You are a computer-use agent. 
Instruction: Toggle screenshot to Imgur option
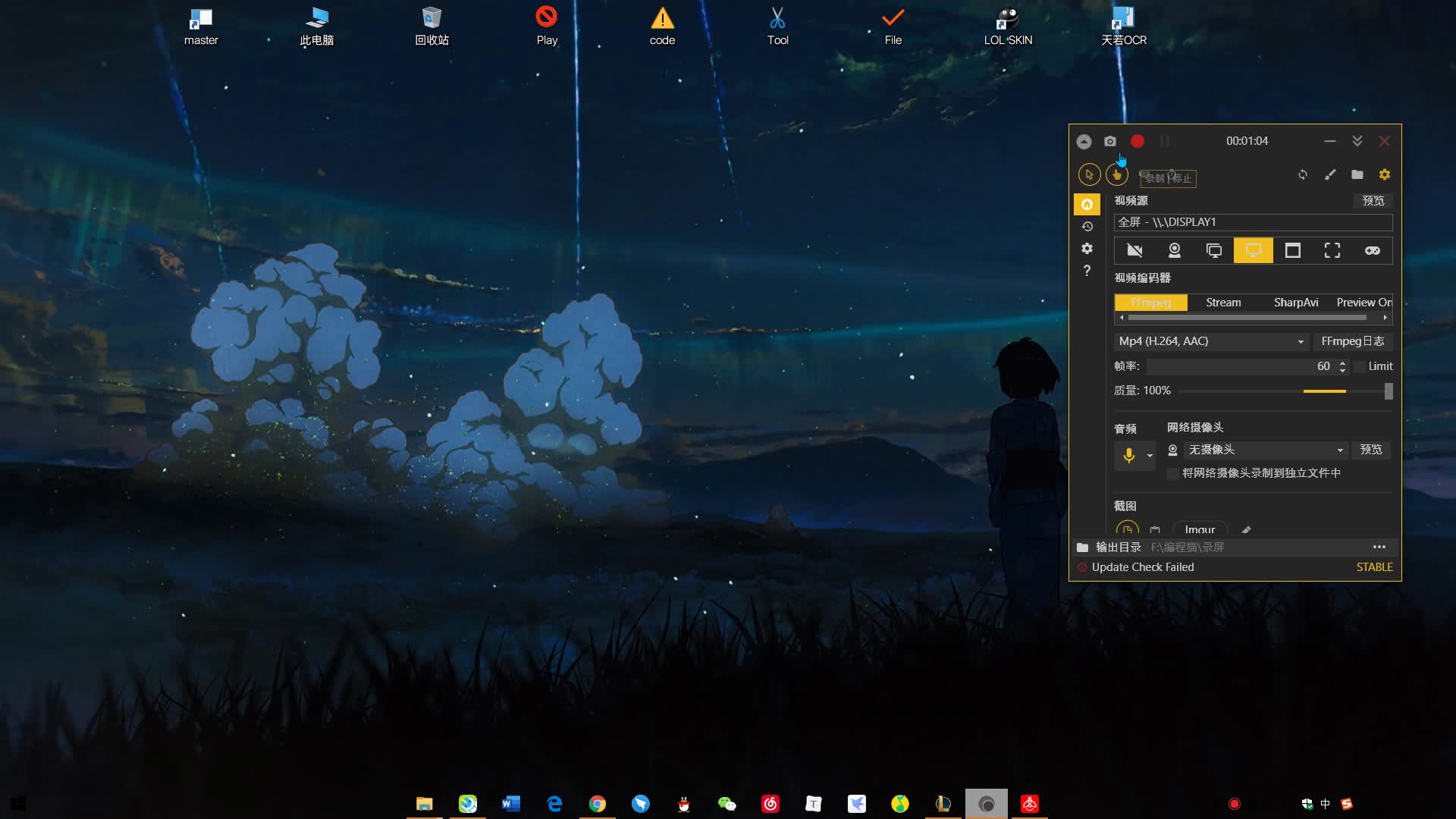click(1200, 529)
